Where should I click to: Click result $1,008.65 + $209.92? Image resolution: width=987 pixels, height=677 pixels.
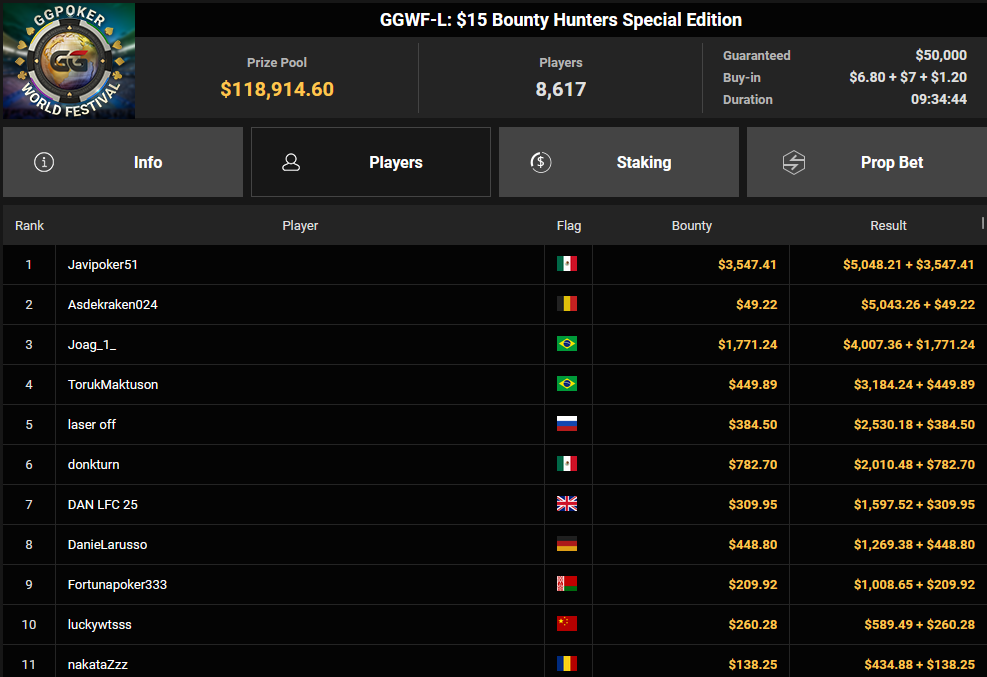tap(914, 585)
